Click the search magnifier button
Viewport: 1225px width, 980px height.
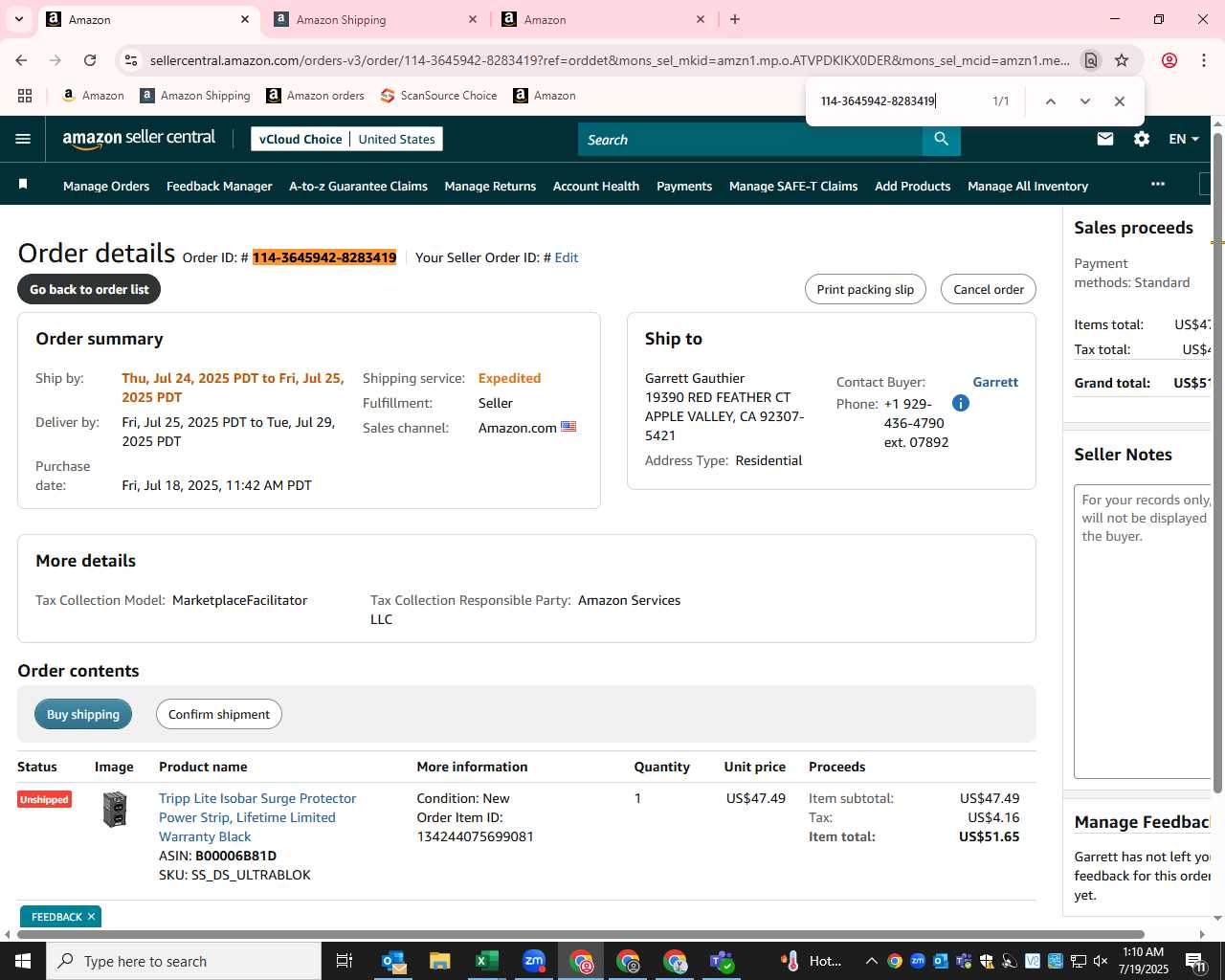click(942, 140)
